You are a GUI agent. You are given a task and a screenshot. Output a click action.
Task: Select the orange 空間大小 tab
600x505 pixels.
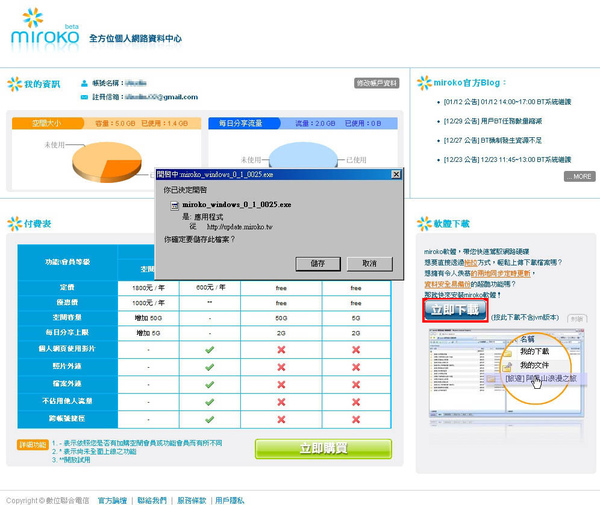point(47,123)
